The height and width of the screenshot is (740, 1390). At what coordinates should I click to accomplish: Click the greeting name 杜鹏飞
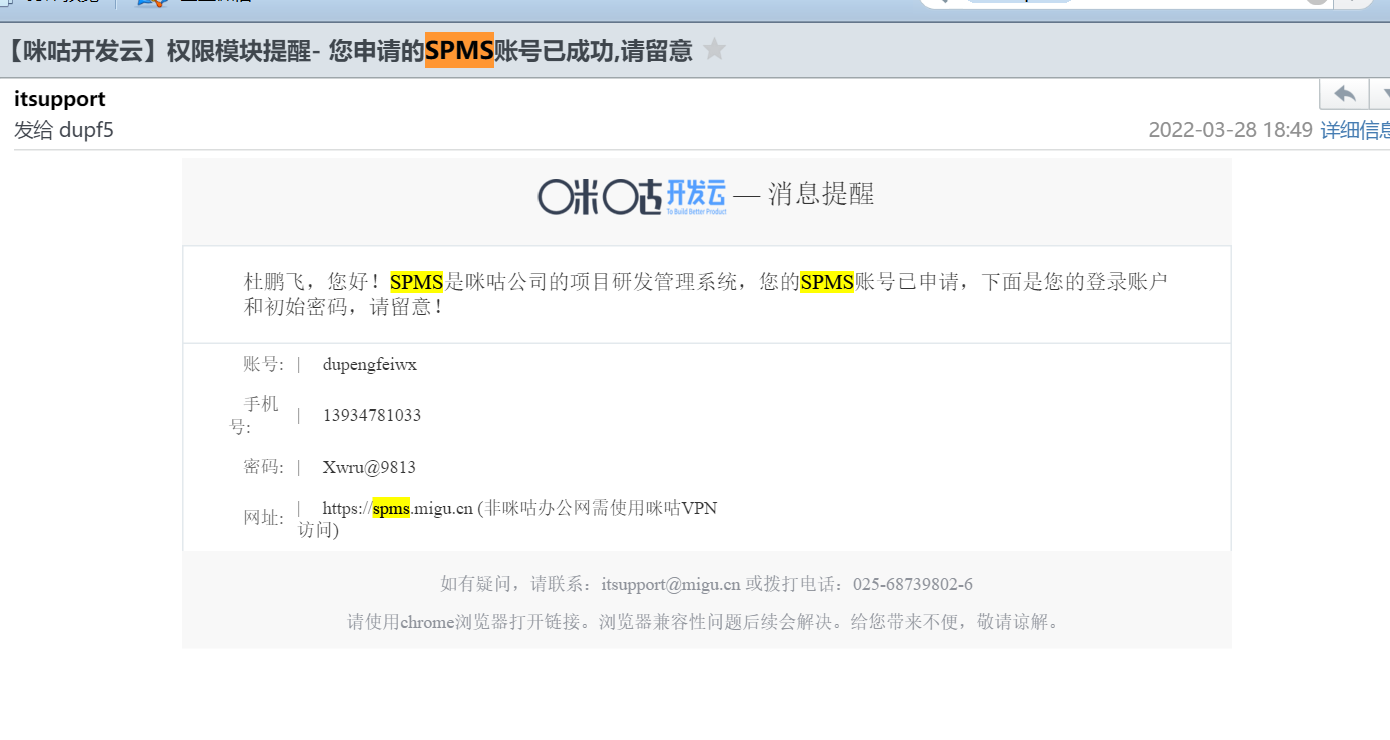[275, 282]
